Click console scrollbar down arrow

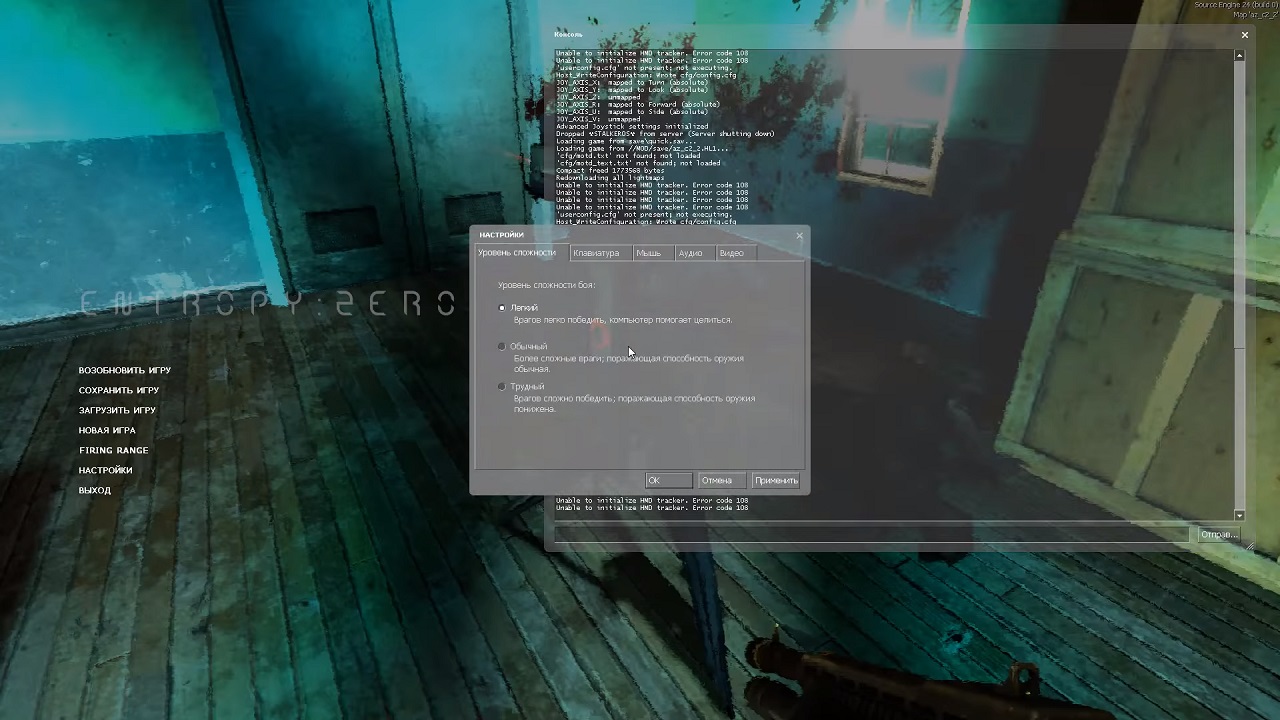(1239, 515)
